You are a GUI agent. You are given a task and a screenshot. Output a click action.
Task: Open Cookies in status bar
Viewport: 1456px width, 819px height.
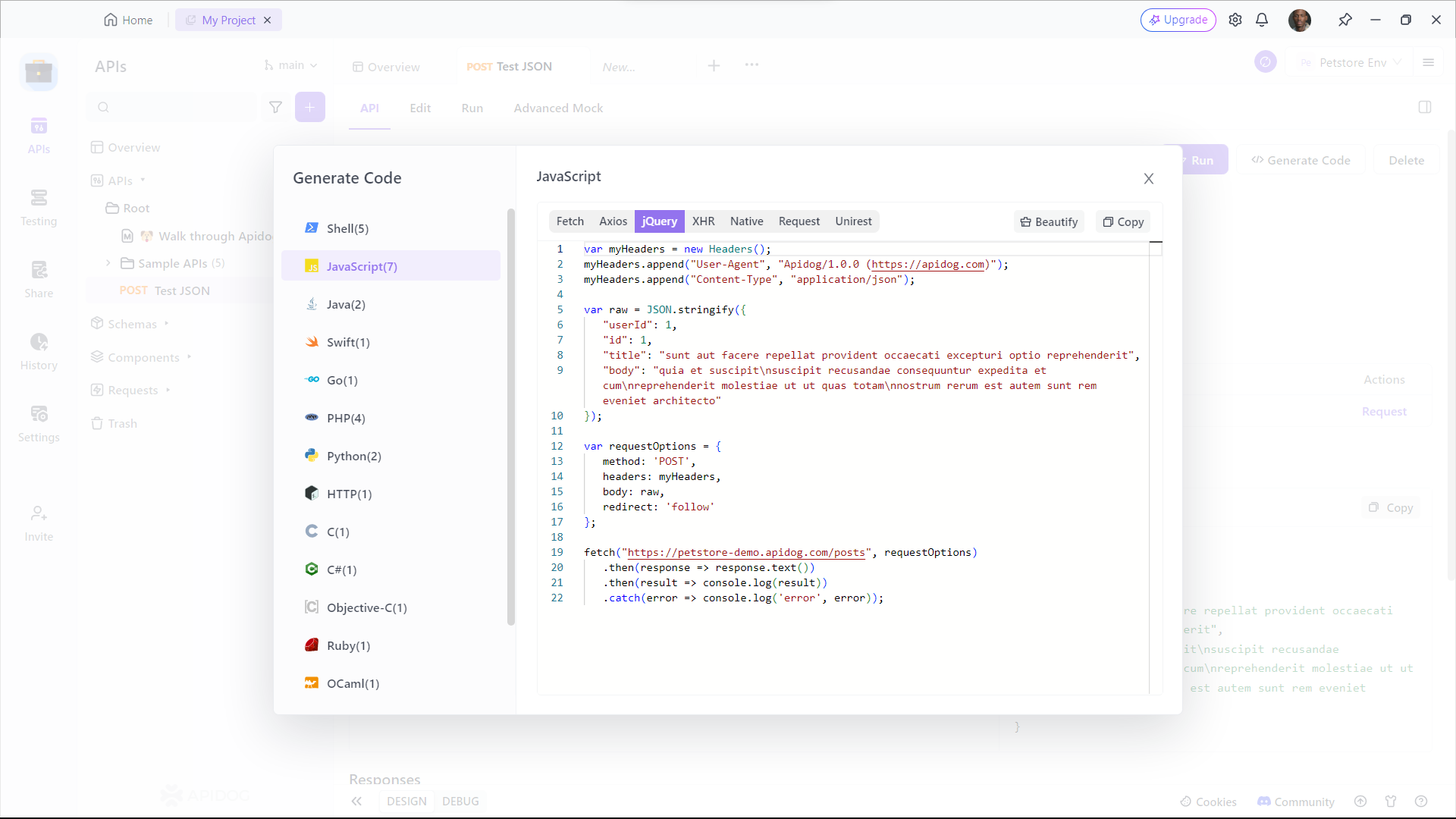[x=1208, y=802]
